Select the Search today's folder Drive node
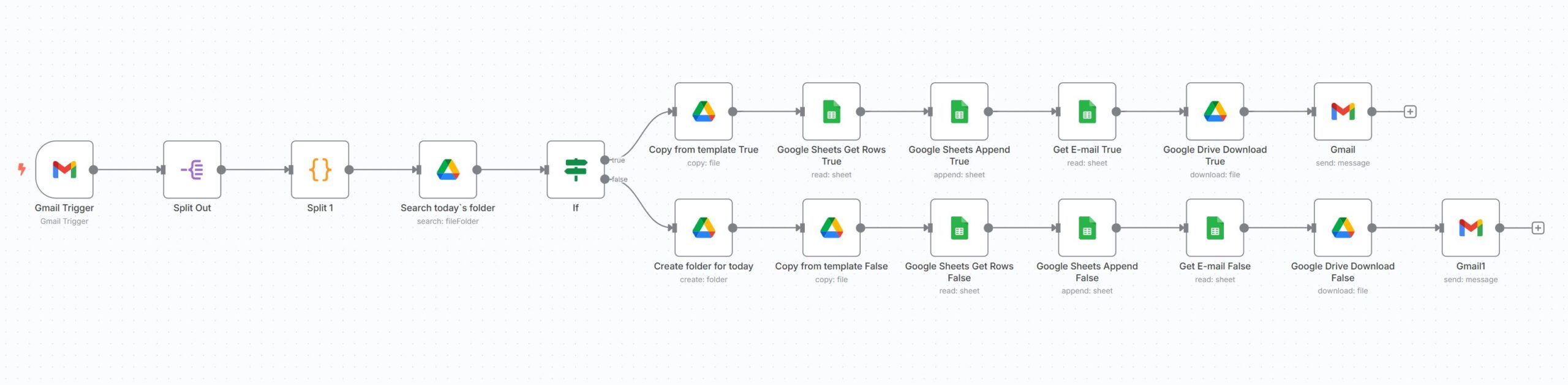This screenshot has width=1568, height=385. (448, 170)
